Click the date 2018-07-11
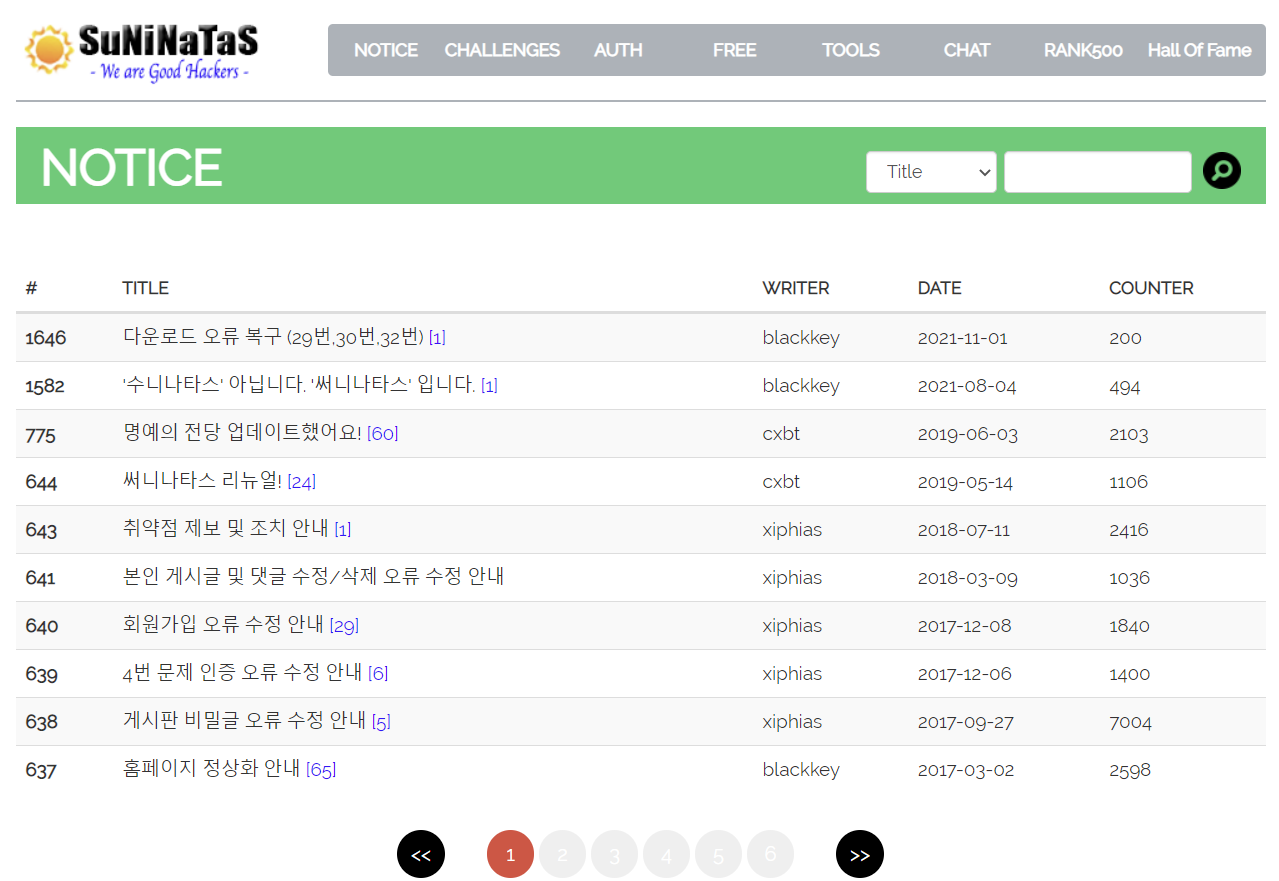 [x=964, y=530]
